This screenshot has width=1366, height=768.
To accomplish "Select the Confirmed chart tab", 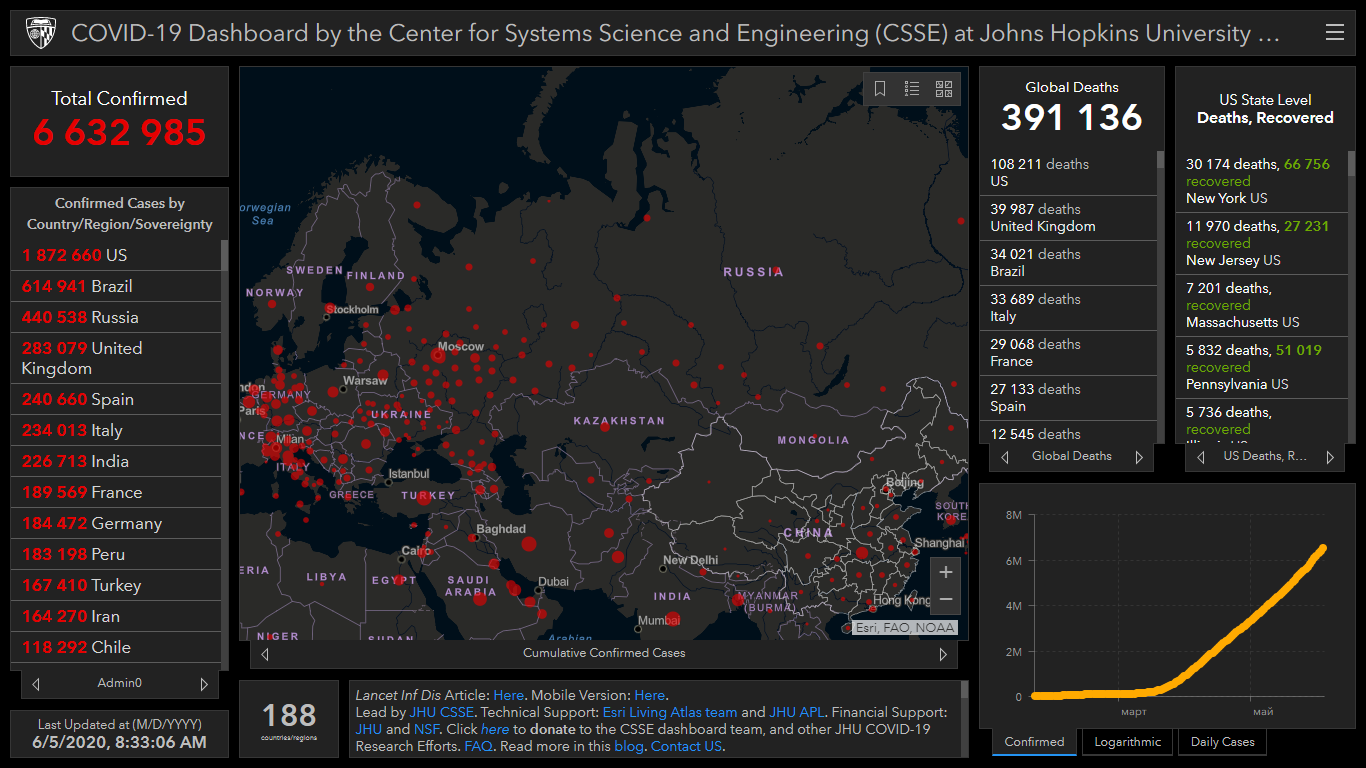I will [1034, 742].
